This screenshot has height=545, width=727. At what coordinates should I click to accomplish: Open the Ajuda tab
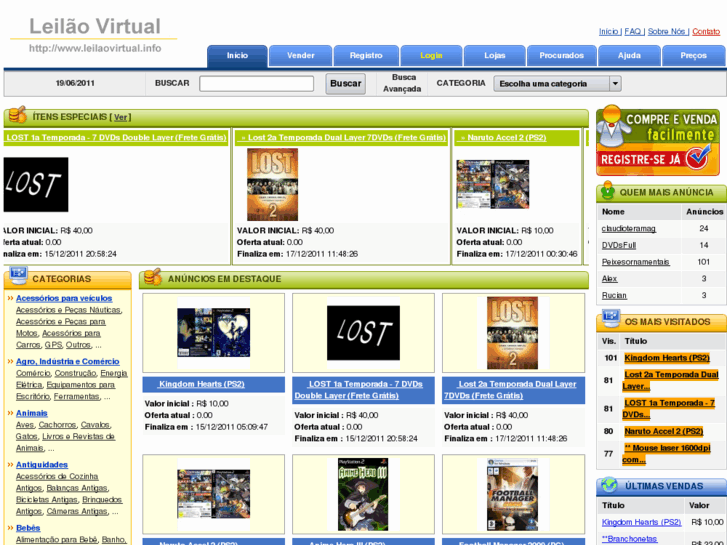pos(629,56)
